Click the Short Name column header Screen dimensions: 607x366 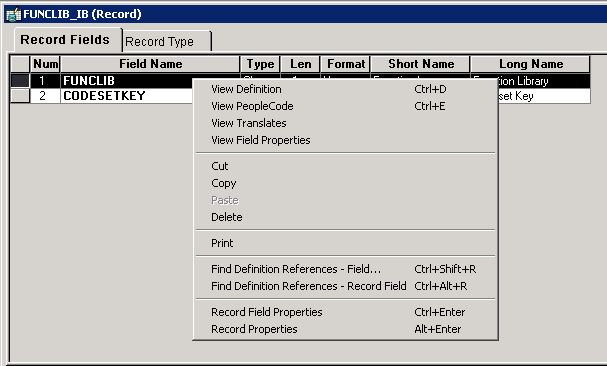(420, 64)
